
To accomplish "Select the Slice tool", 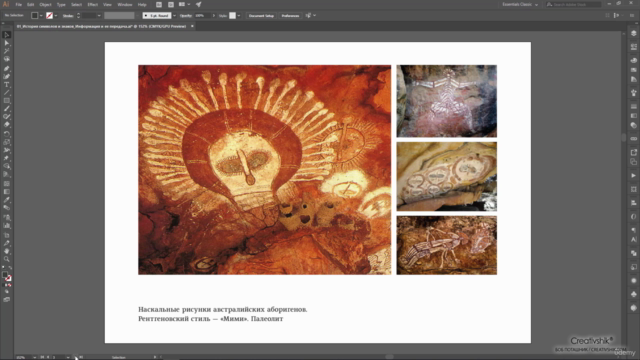I will coord(7,243).
